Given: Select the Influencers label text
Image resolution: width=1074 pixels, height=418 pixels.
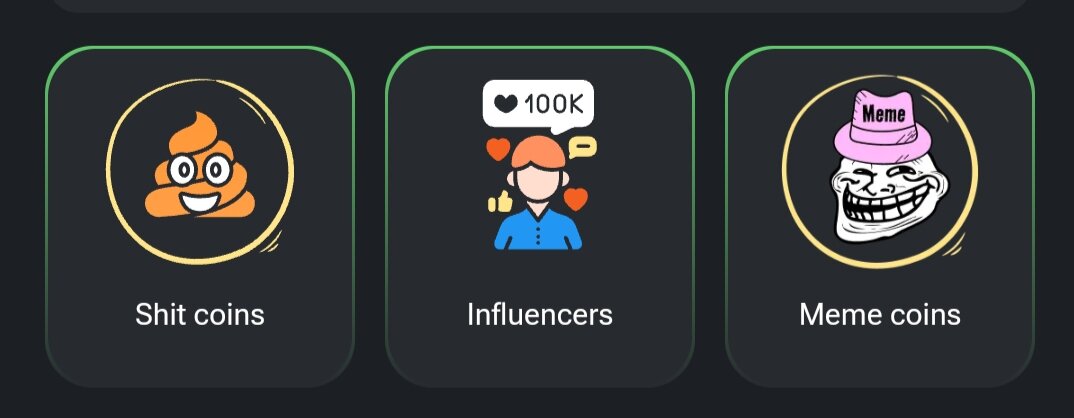Looking at the screenshot, I should 540,315.
